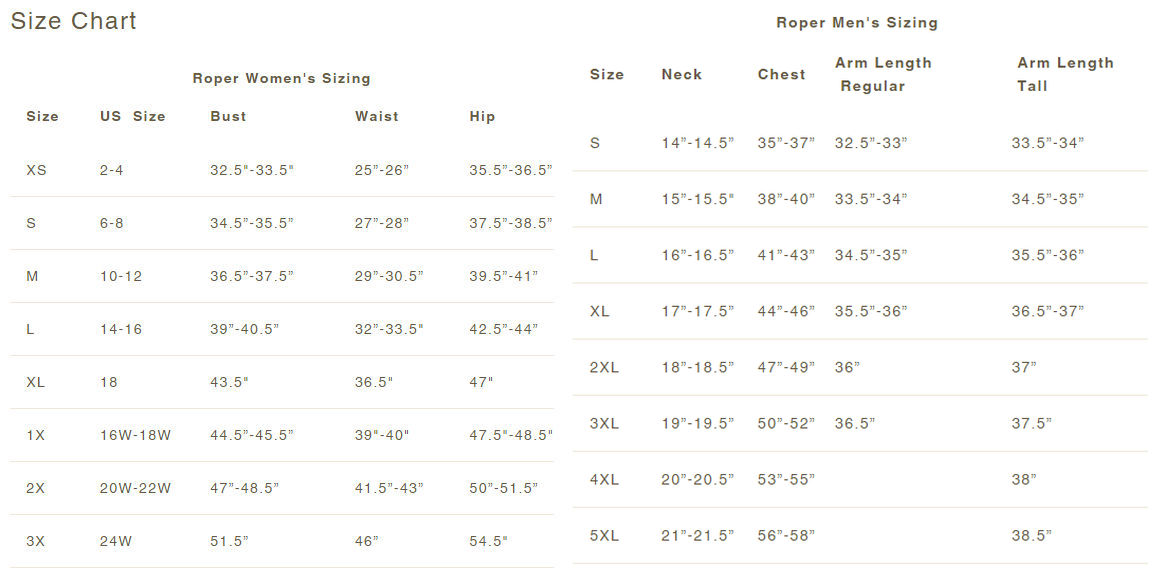
Task: Click the 14"-14.5" neck measurement
Action: pos(697,143)
